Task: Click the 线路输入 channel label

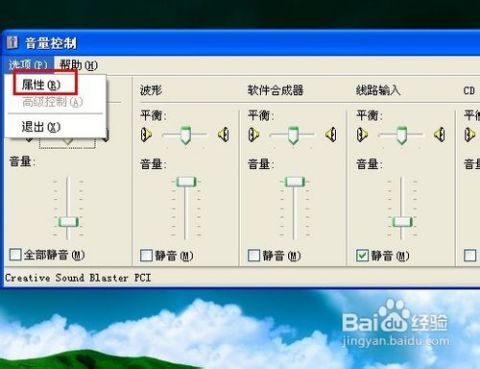Action: pyautogui.click(x=378, y=90)
